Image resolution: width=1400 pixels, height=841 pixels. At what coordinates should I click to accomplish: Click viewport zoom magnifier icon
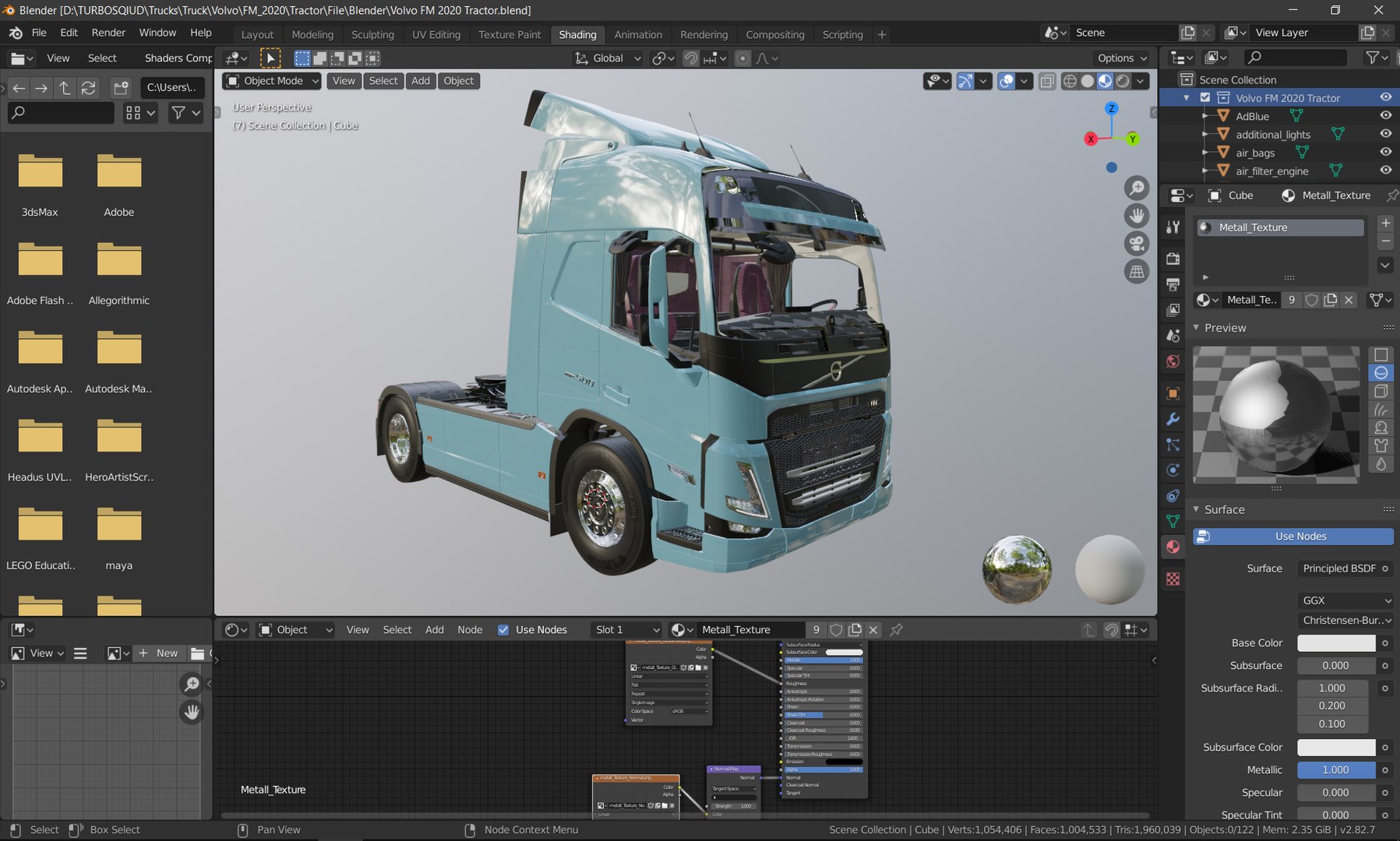pyautogui.click(x=1137, y=188)
